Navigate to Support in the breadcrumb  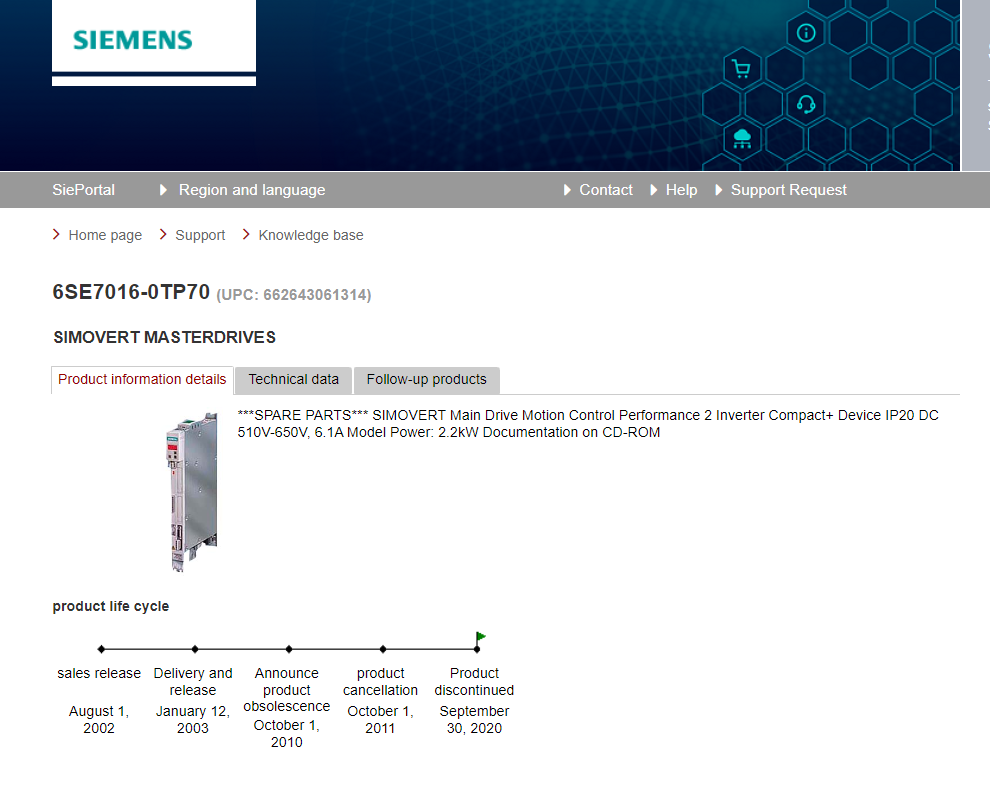pyautogui.click(x=200, y=235)
